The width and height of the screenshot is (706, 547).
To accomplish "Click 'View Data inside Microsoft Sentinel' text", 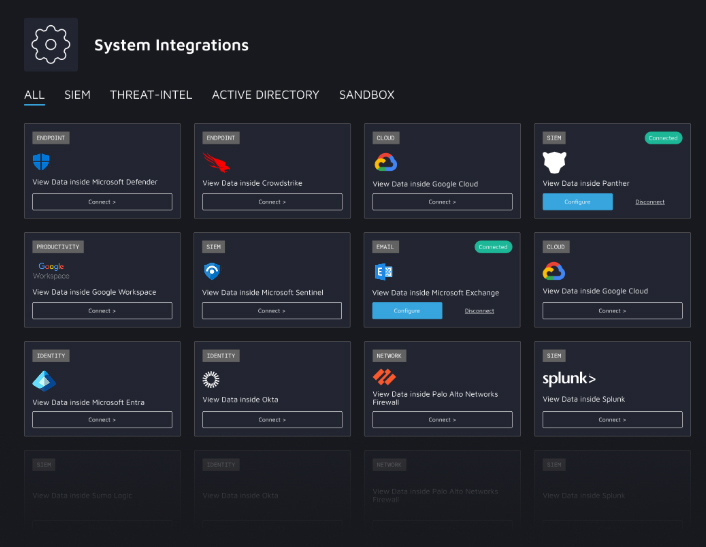I will click(x=263, y=293).
